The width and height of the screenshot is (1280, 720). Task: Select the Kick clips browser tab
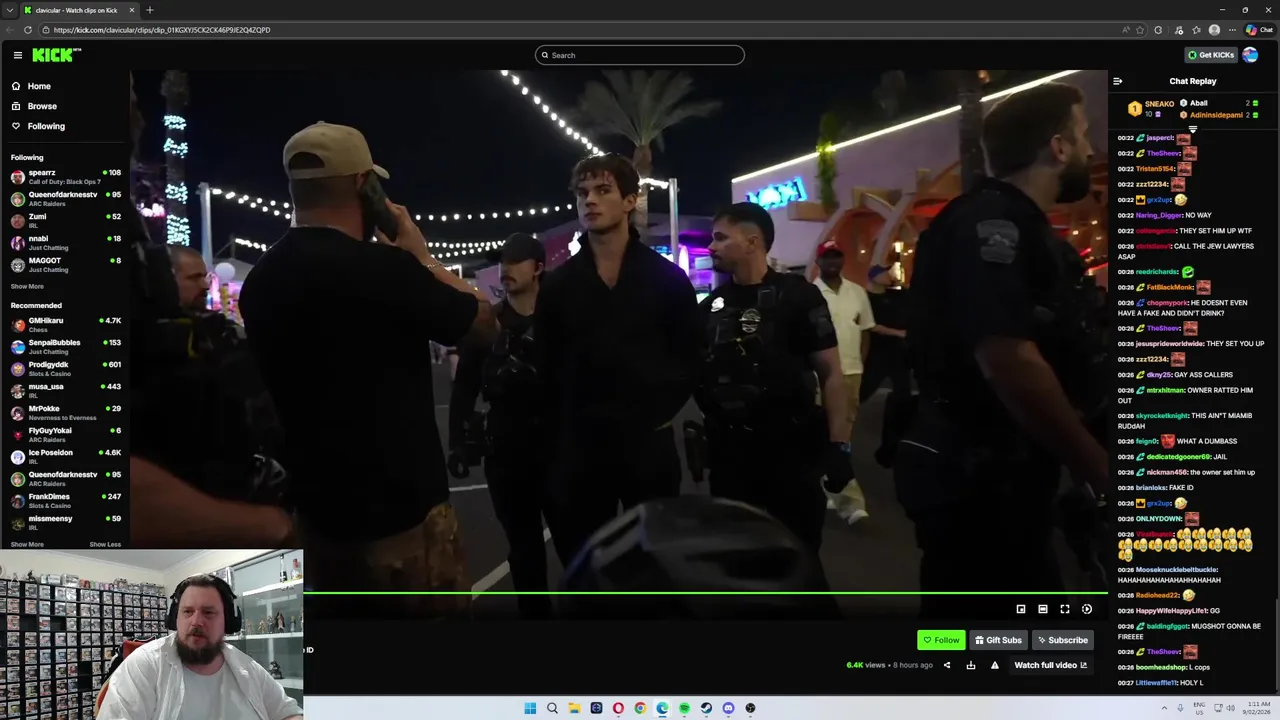78,10
